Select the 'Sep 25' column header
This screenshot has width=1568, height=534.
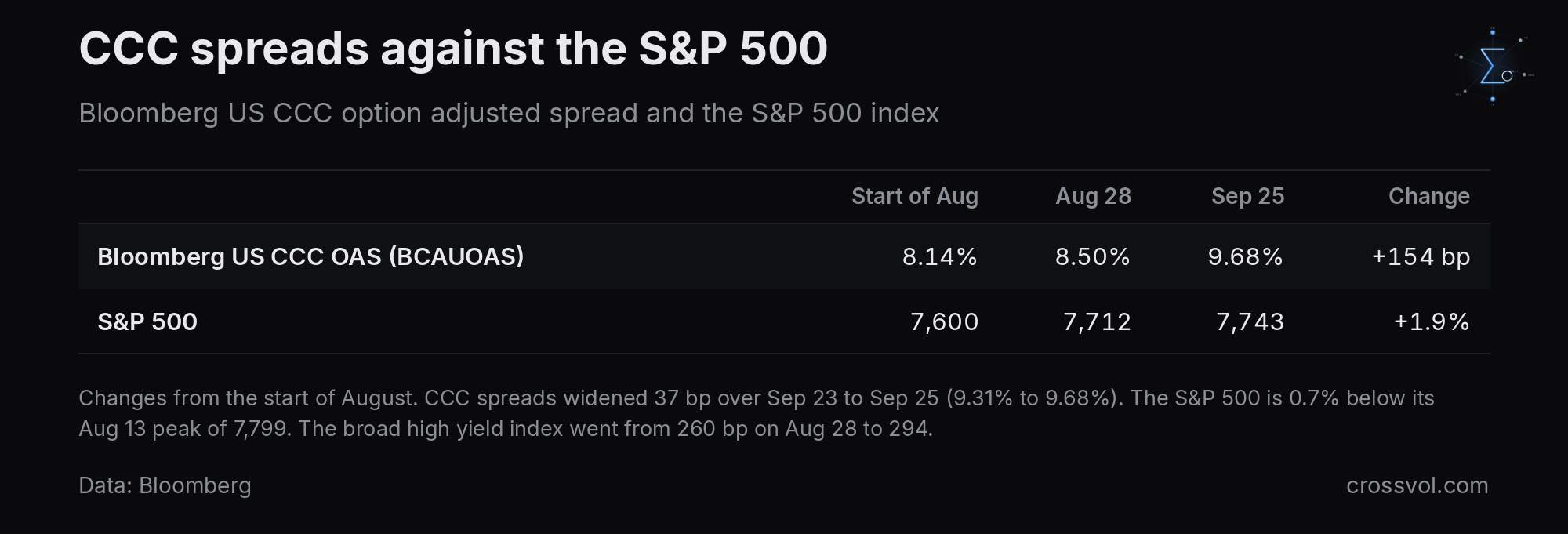coord(1247,196)
